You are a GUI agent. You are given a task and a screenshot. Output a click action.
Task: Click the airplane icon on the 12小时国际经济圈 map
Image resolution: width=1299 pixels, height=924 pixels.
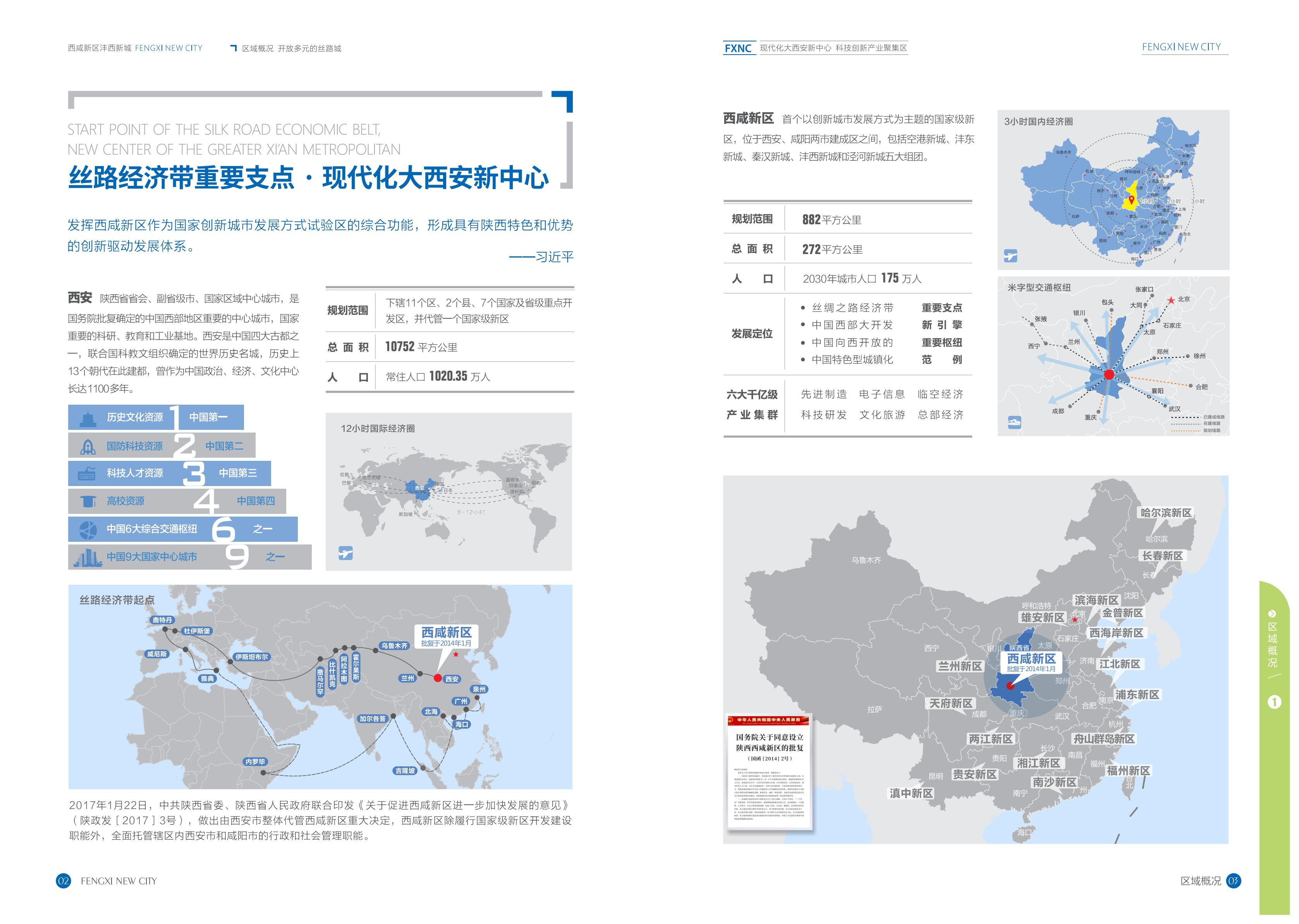point(345,553)
